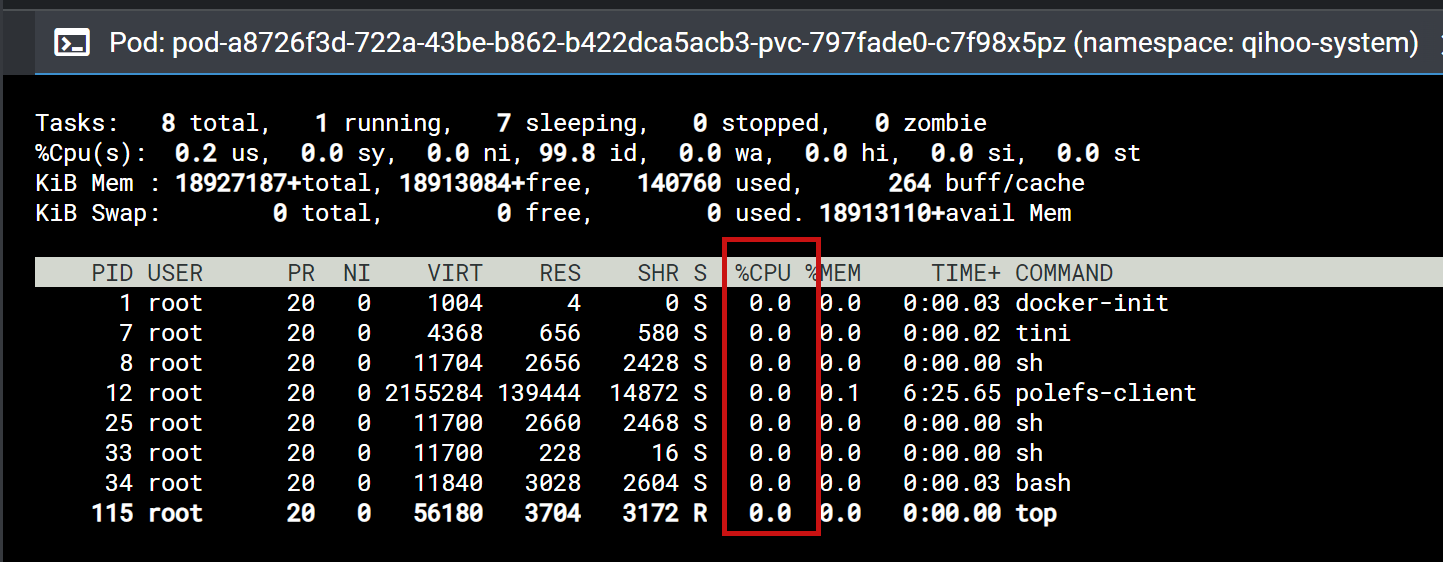Select the bash command text

(1043, 483)
